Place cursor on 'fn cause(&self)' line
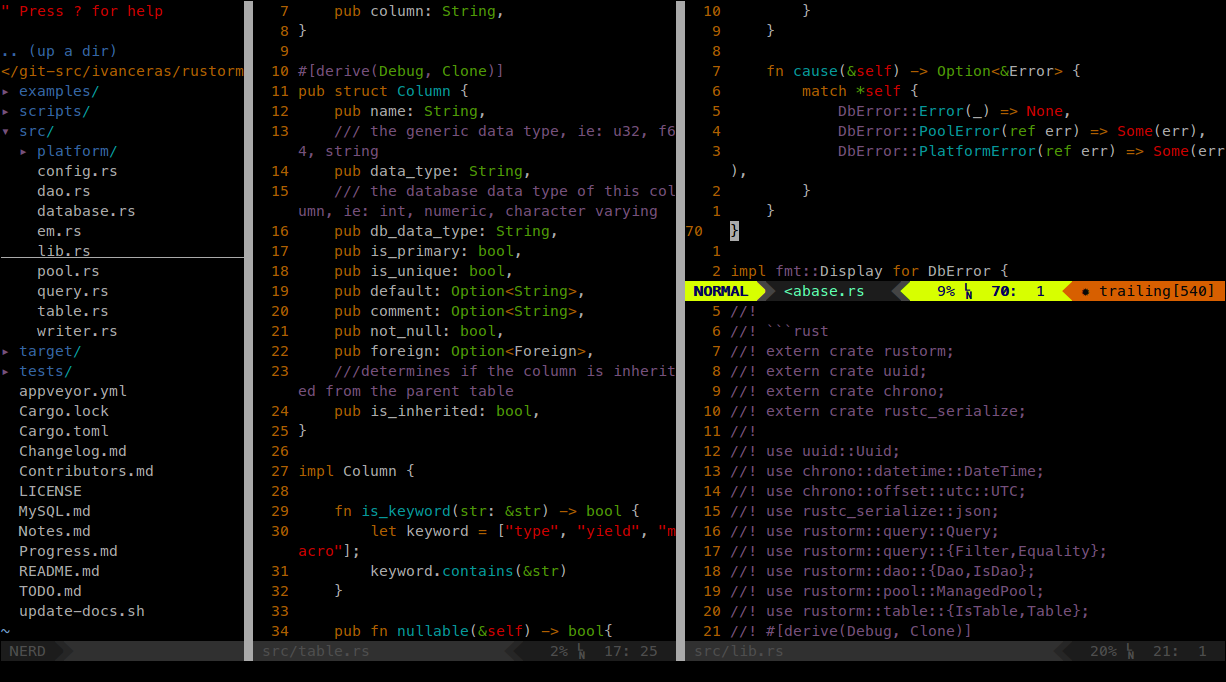The height and width of the screenshot is (682, 1226). 923,71
